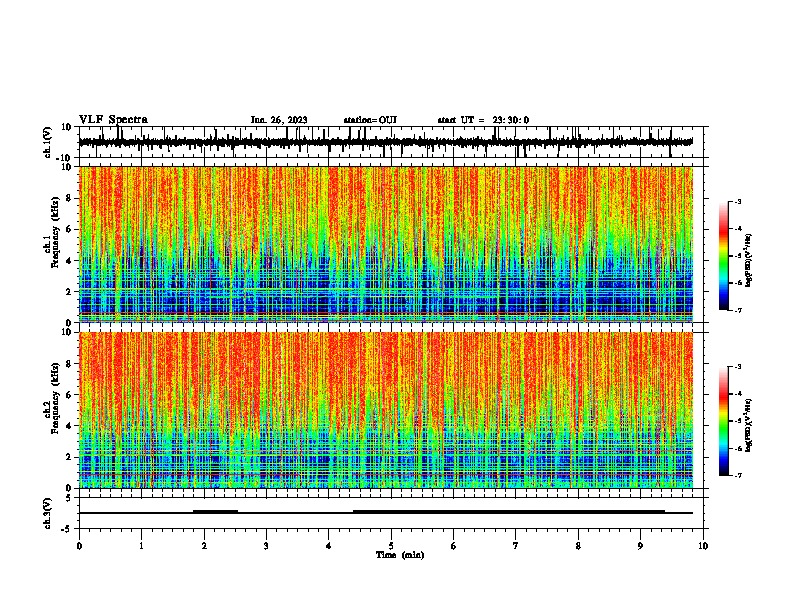Click time axis tick label '2'
792x612 pixels.
click(204, 546)
